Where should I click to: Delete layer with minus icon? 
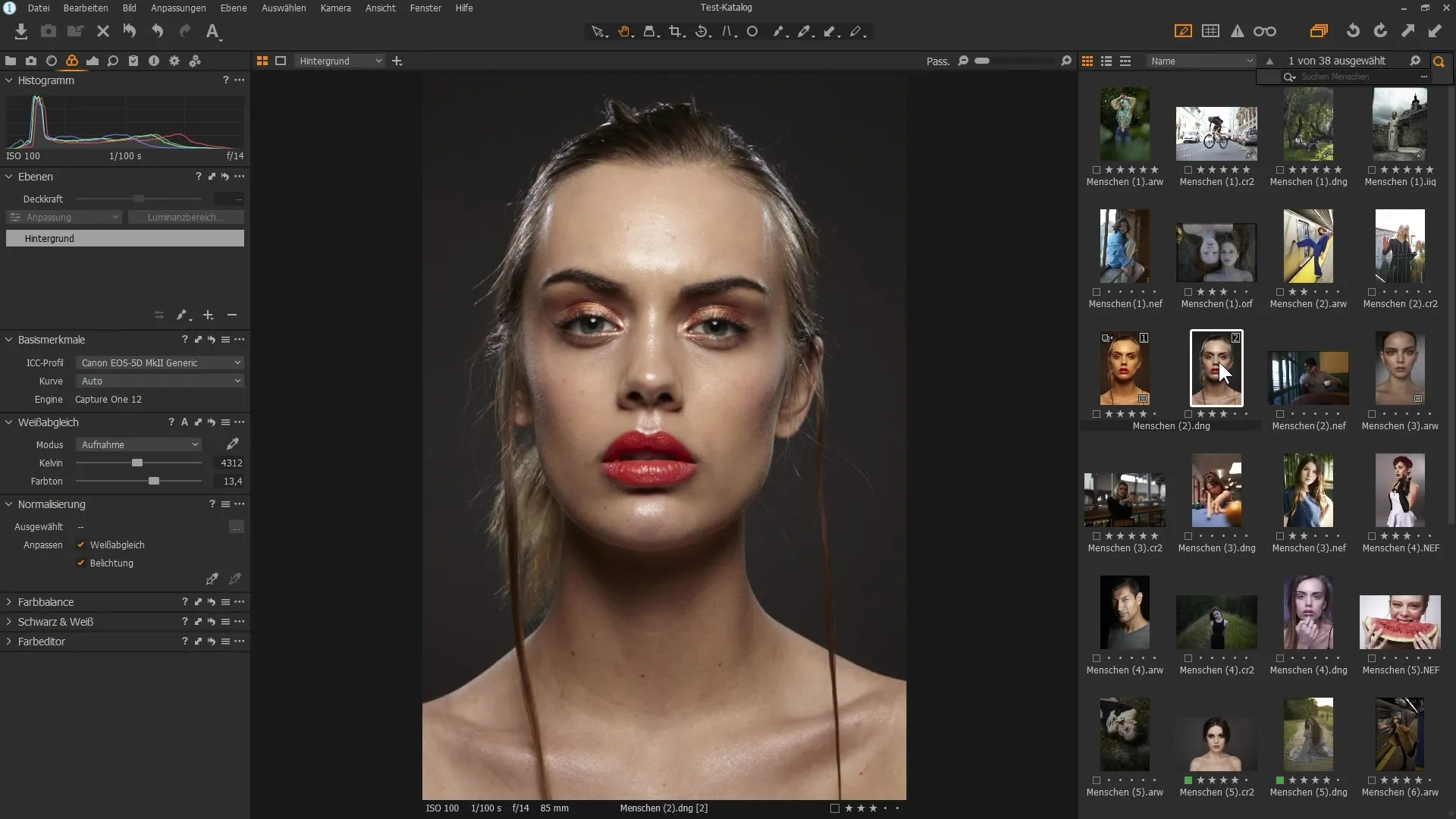232,315
